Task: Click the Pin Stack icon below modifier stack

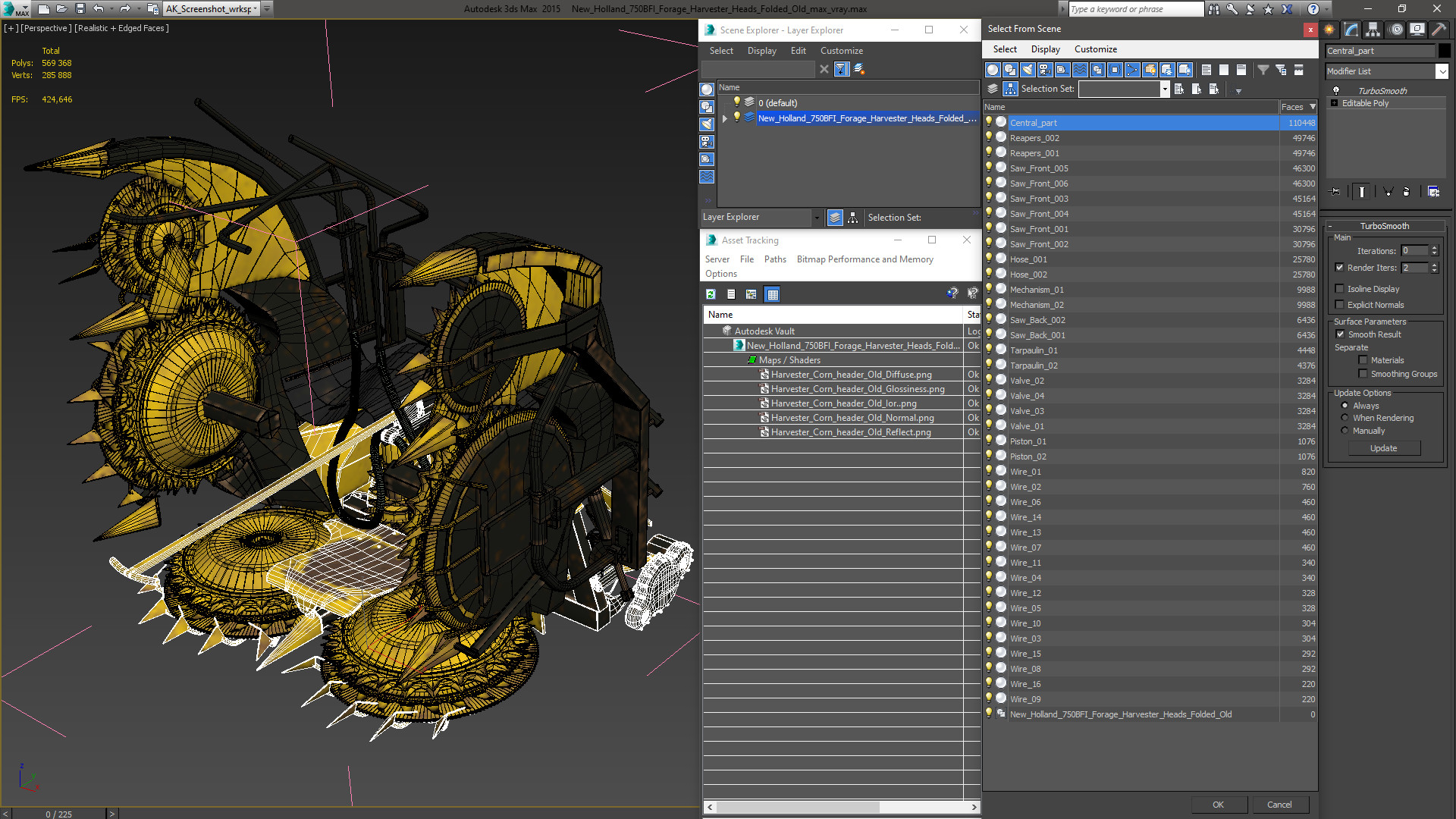Action: point(1335,192)
